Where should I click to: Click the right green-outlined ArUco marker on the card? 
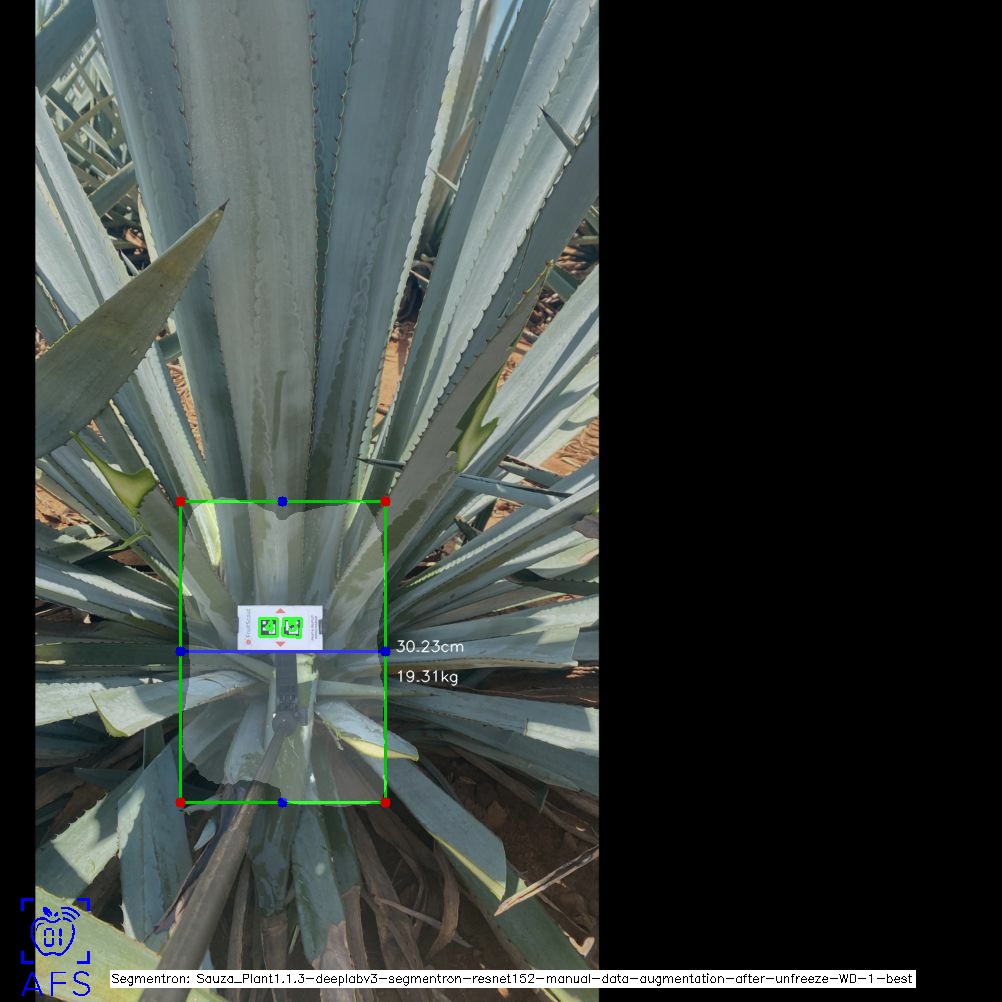point(292,628)
